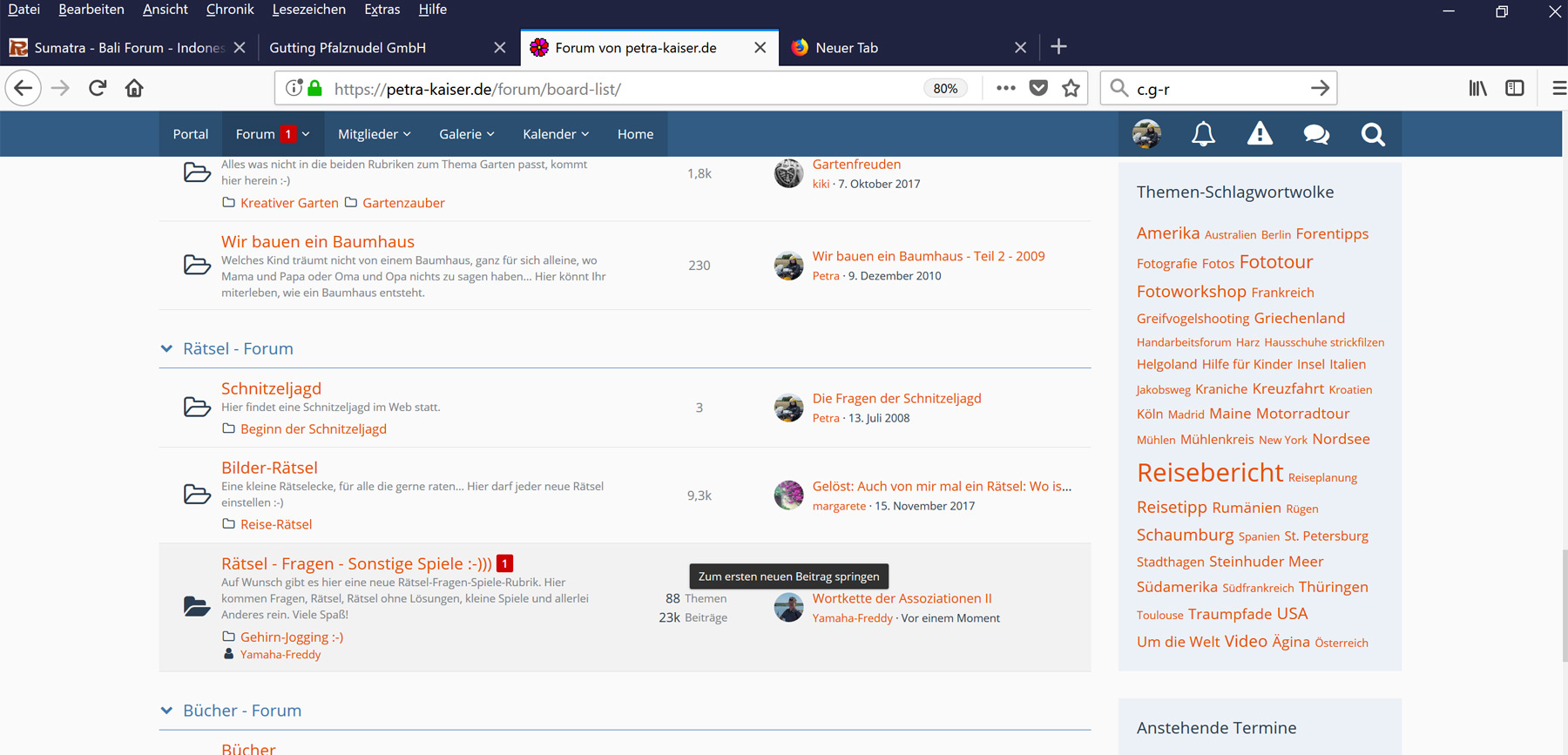
Task: Click the warning triangle moderation icon
Action: click(x=1260, y=134)
